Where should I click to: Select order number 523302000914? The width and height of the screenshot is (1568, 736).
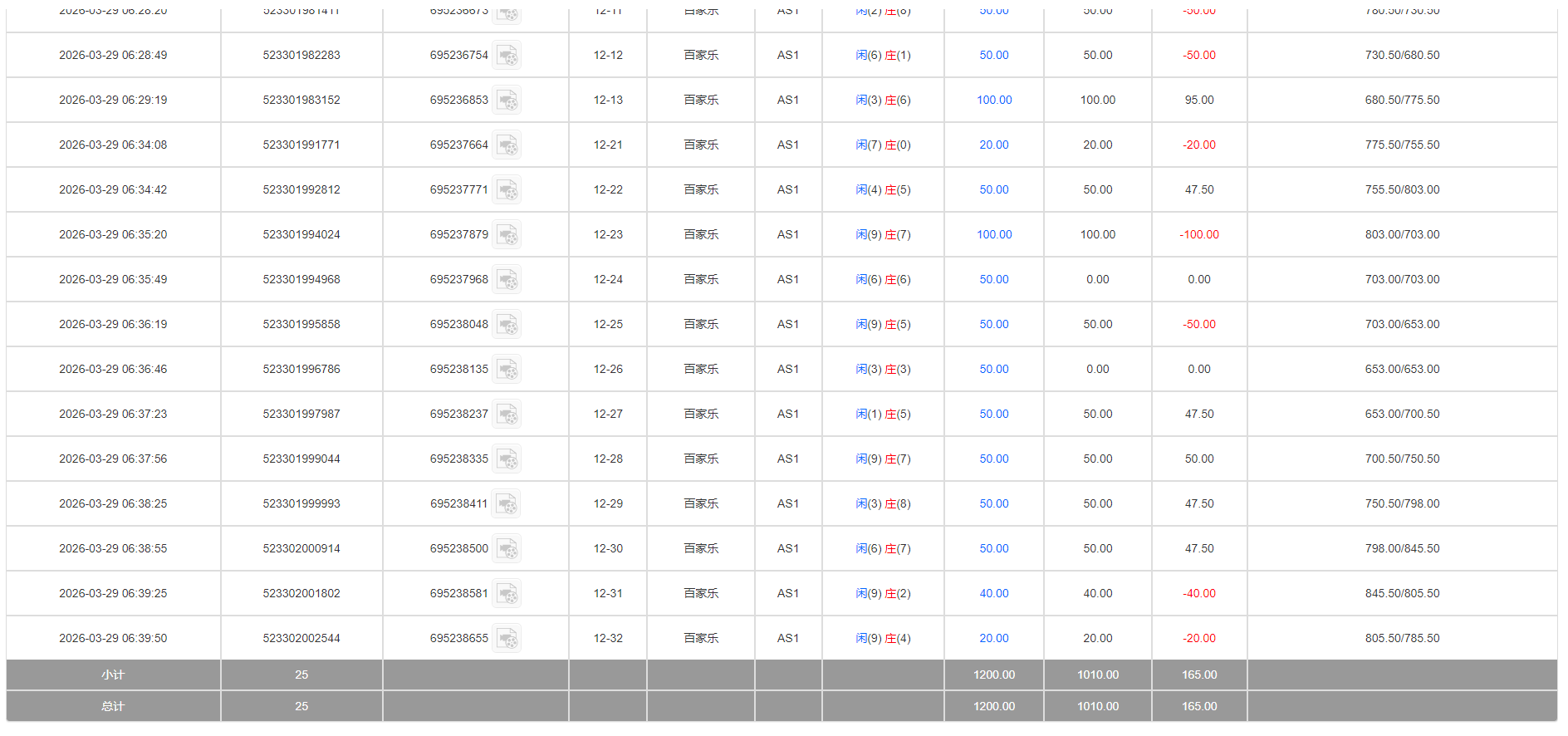tap(301, 548)
